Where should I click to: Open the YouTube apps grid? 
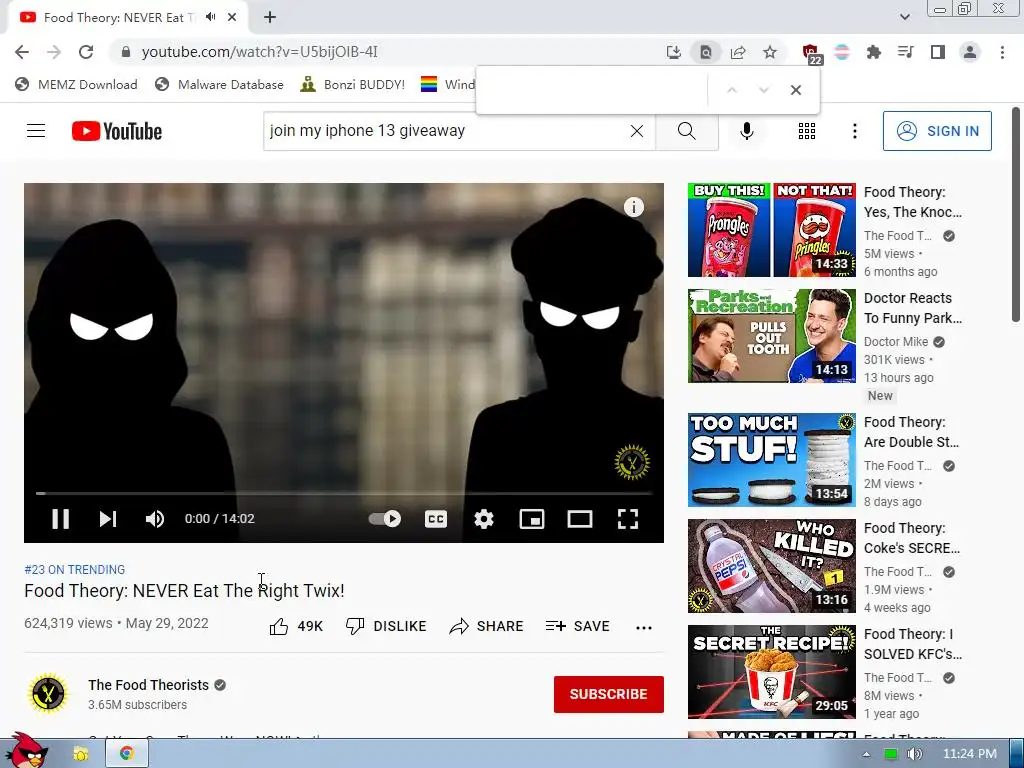807,131
